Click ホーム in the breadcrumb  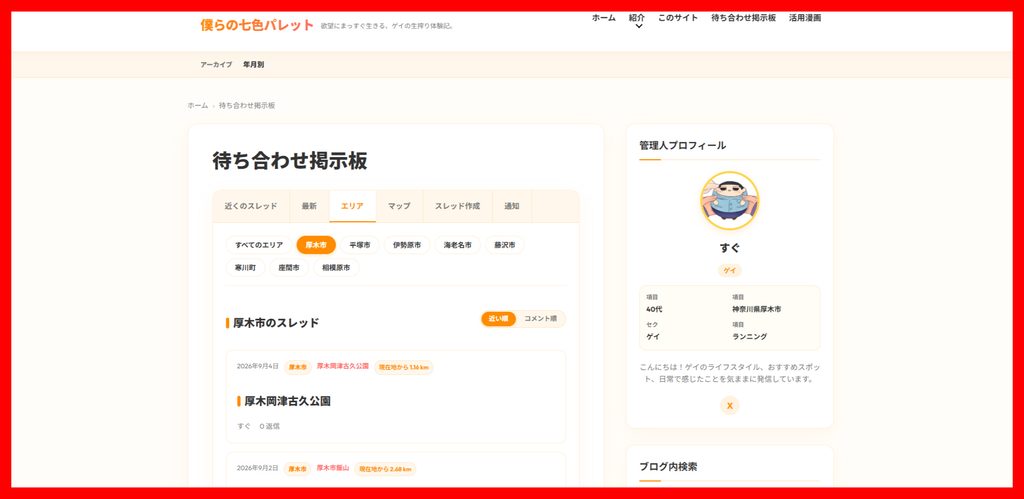coord(198,105)
